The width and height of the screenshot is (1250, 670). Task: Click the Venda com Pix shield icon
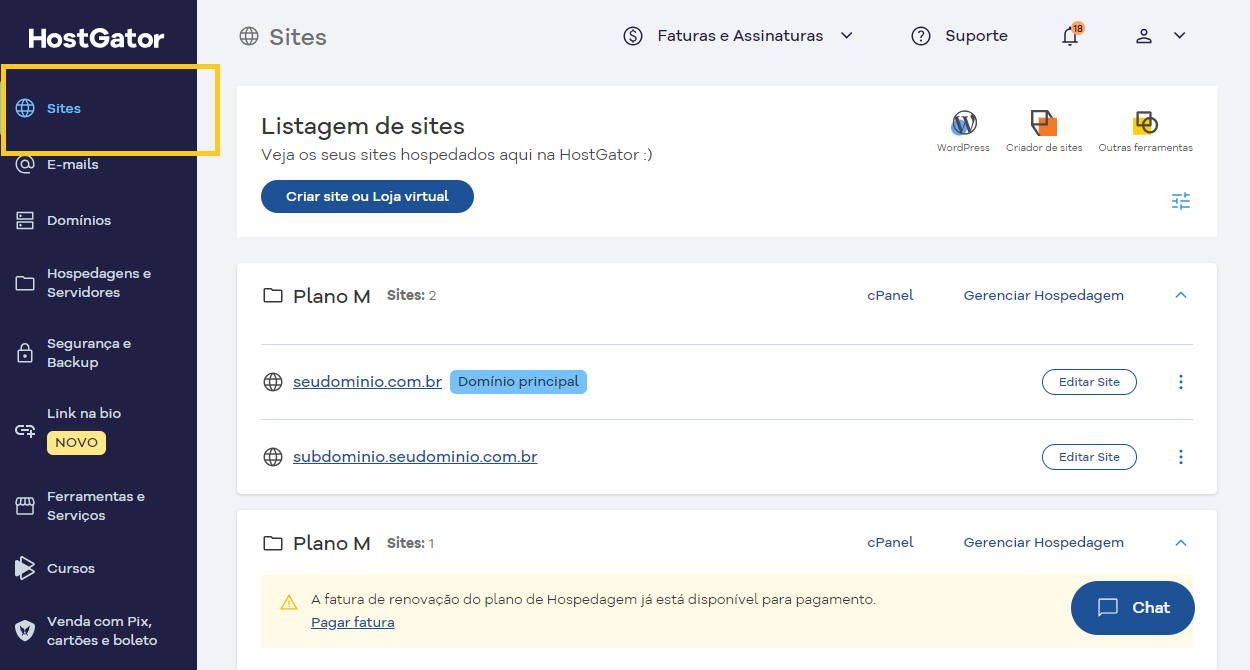pyautogui.click(x=25, y=631)
